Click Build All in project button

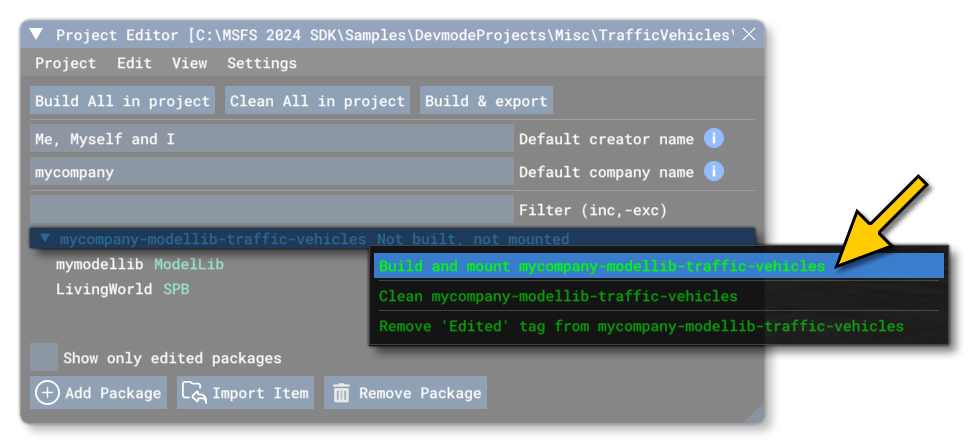point(122,101)
